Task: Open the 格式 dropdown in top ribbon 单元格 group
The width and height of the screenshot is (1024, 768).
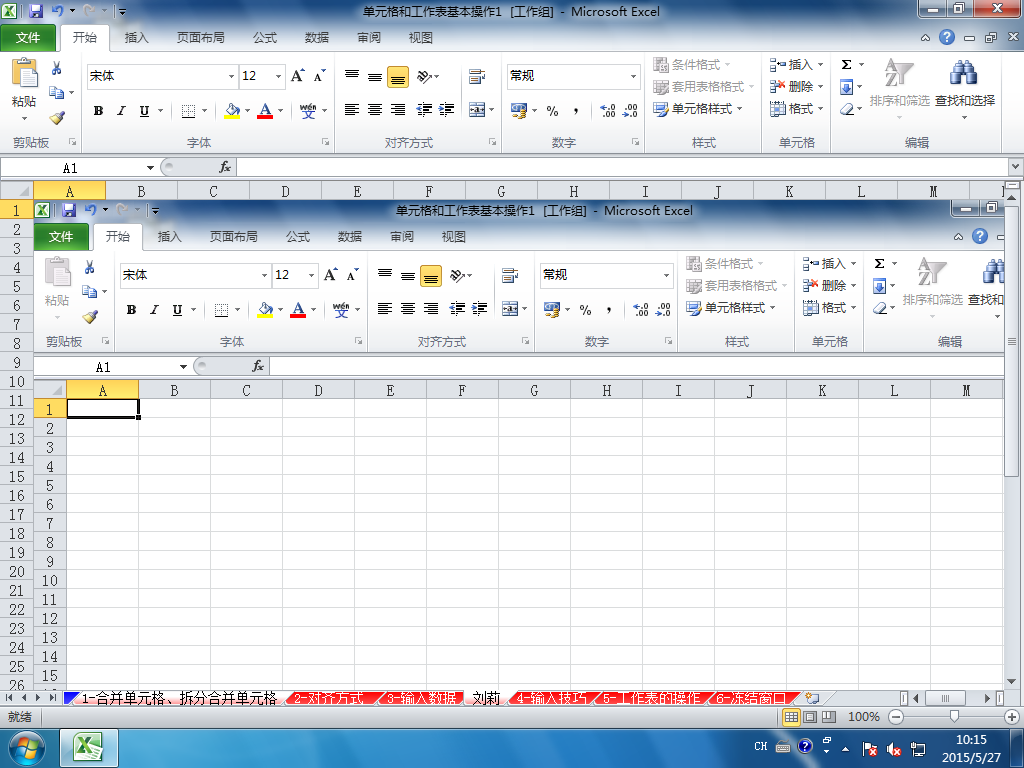Action: (797, 109)
